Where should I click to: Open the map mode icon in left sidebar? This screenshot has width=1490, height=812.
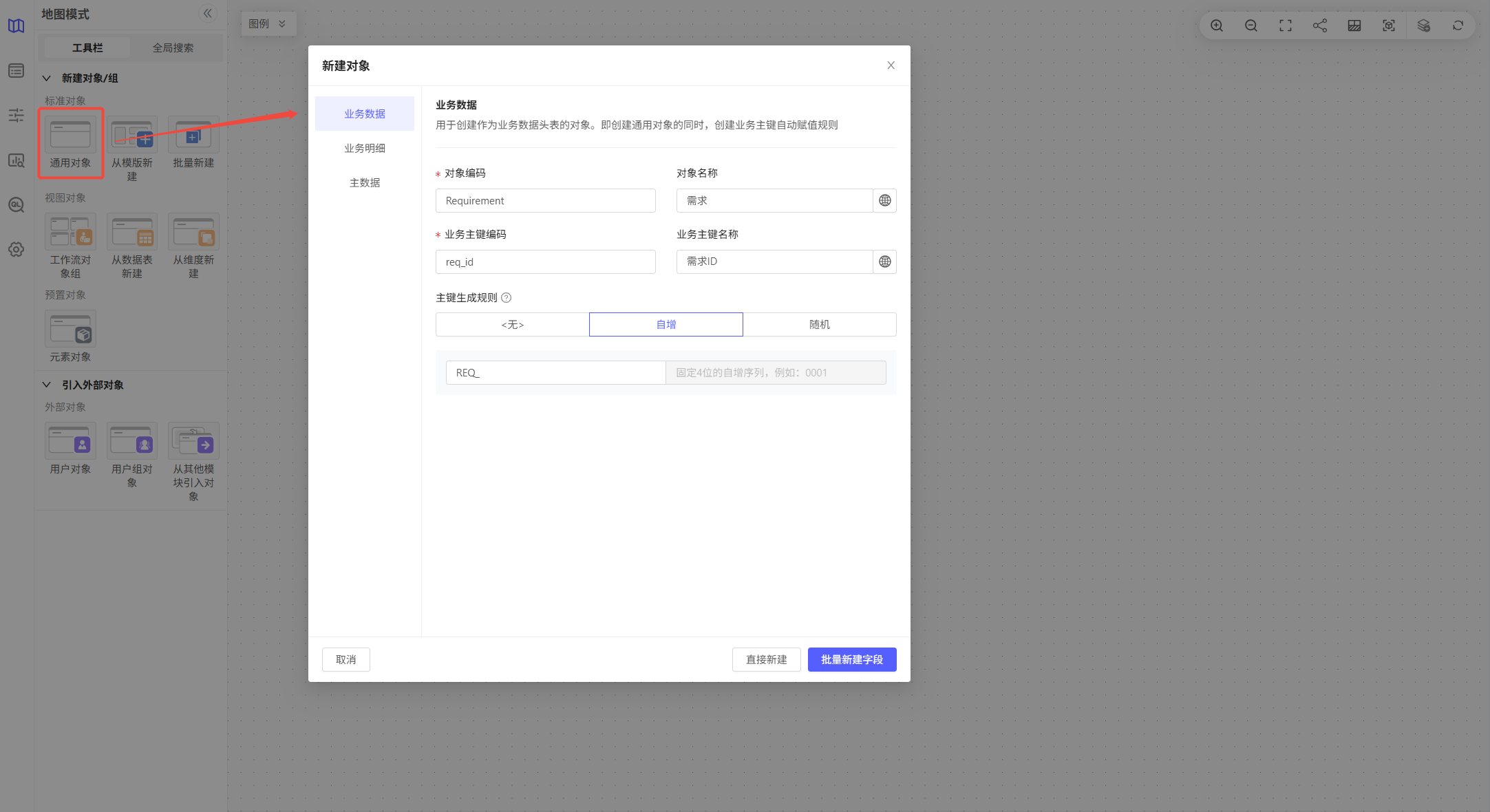17,26
